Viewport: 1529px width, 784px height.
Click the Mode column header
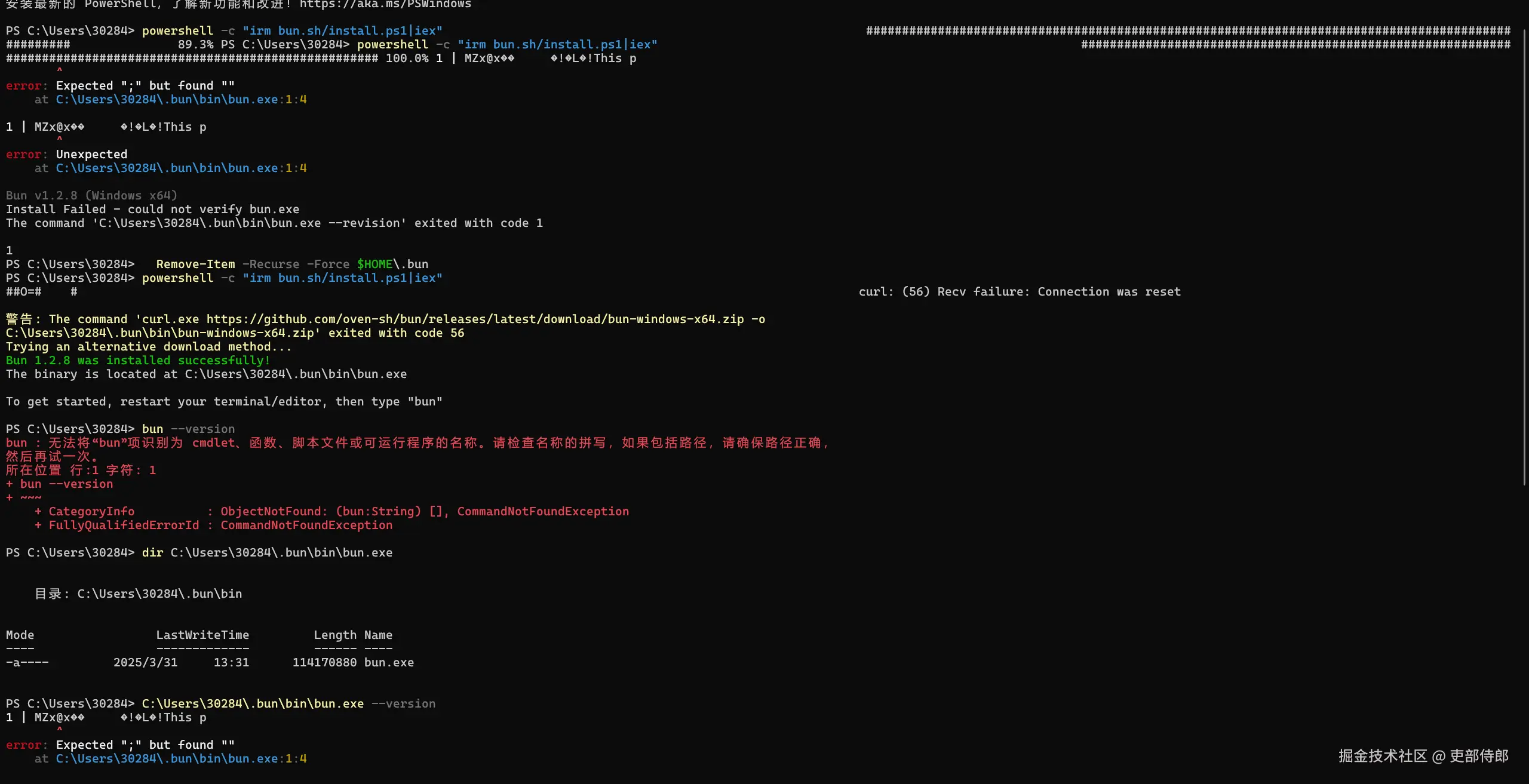20,635
